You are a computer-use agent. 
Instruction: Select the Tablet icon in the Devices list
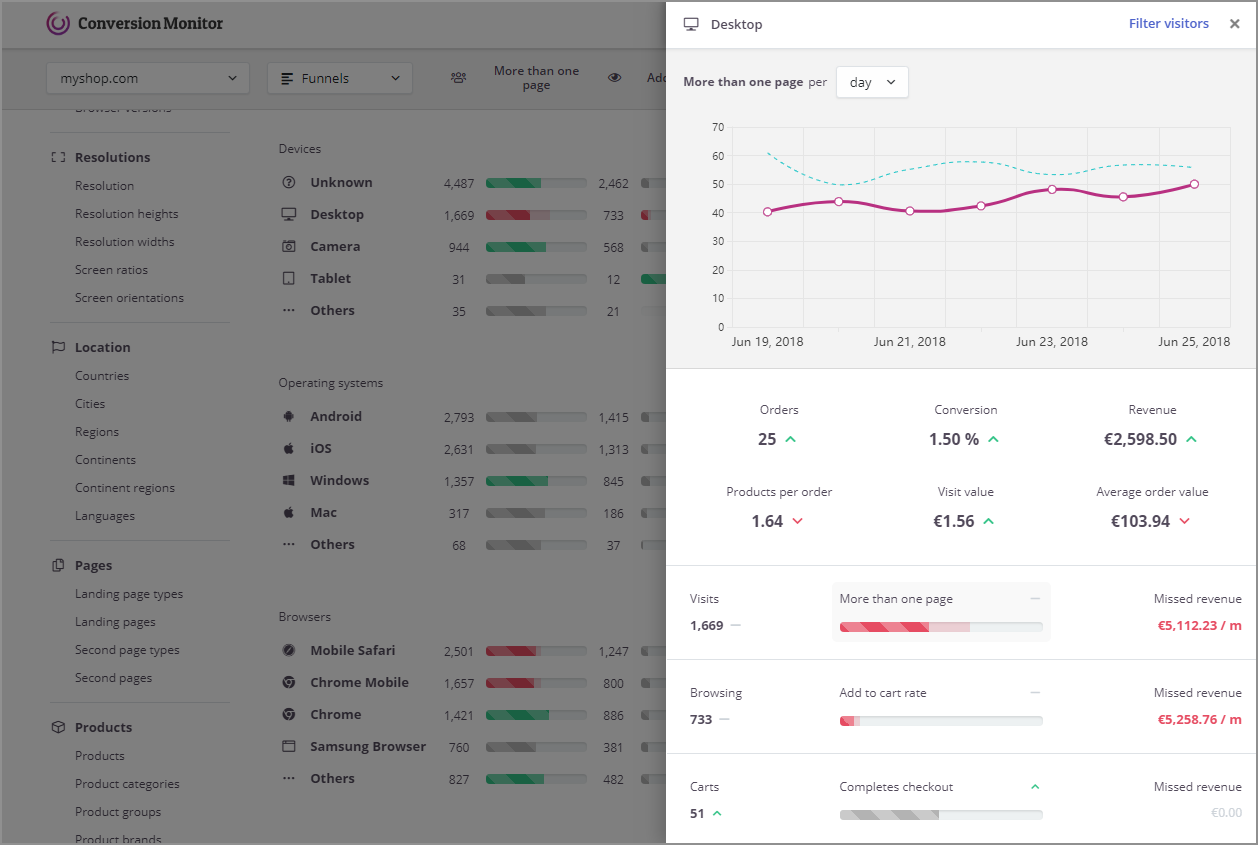pos(288,278)
